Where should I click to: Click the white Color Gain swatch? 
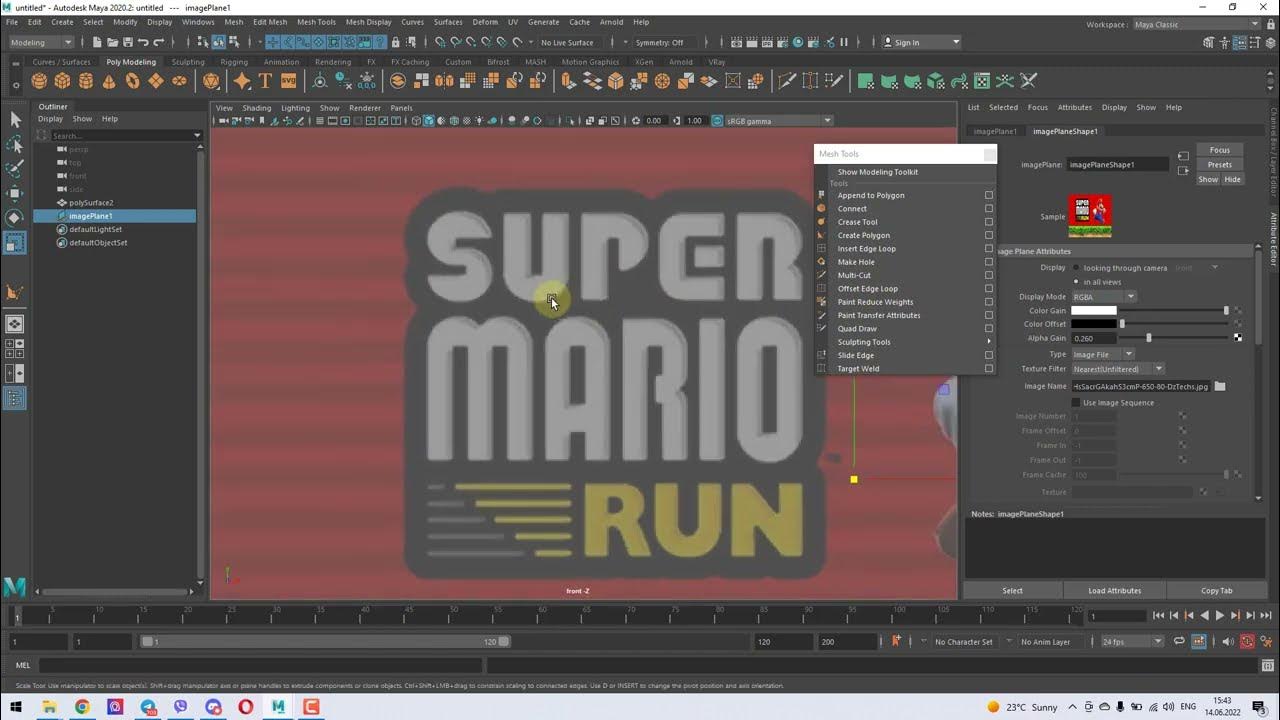[1094, 311]
